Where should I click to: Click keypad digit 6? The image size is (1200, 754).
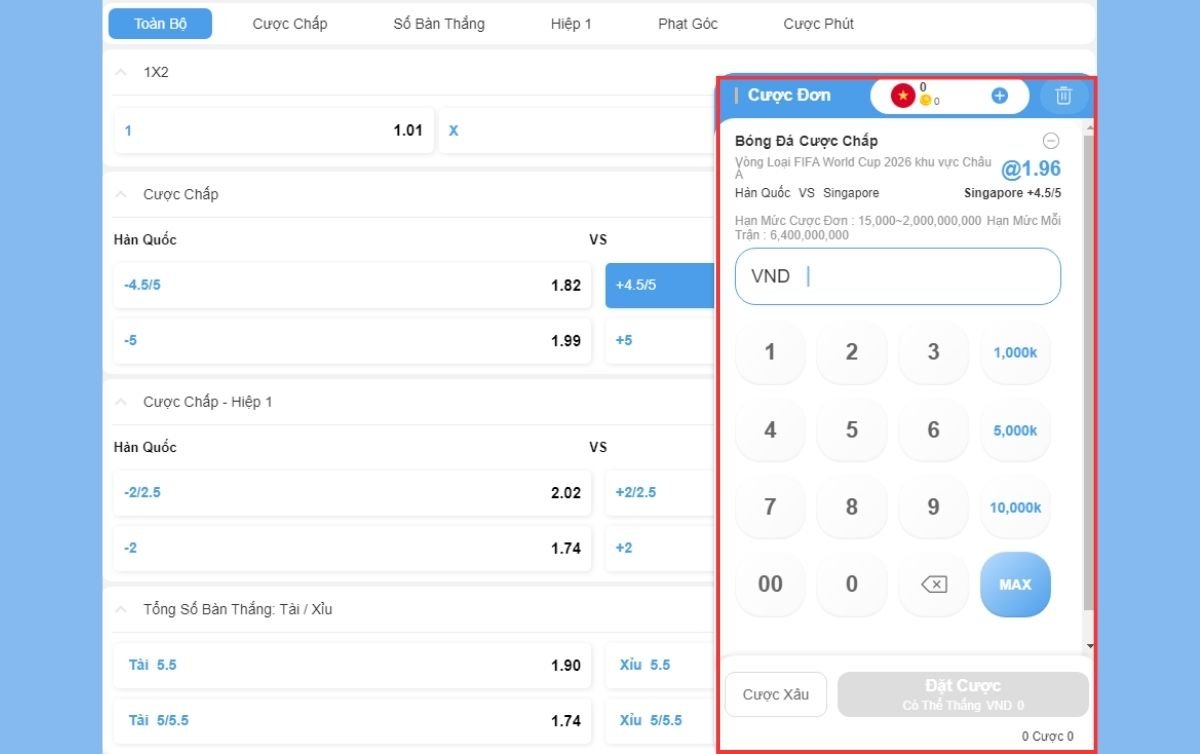933,430
